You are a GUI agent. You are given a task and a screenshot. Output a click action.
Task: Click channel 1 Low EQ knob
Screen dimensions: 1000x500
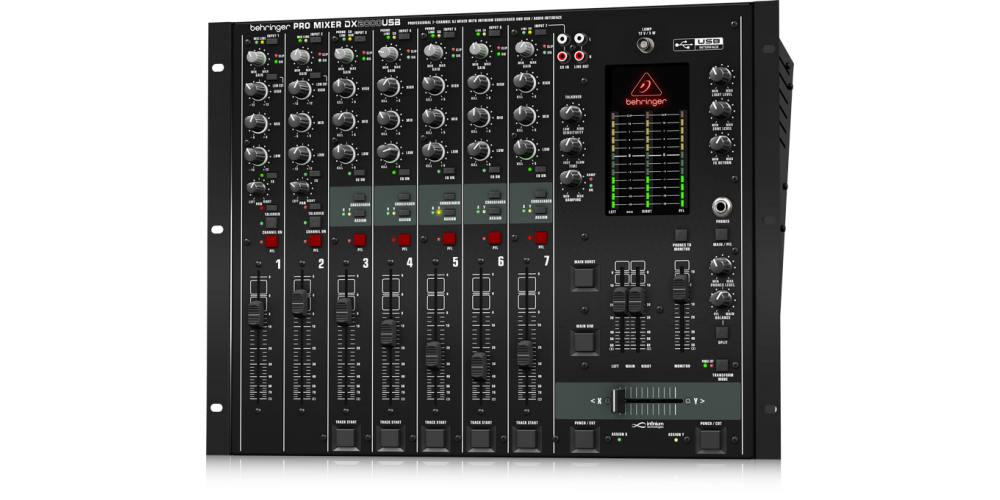click(x=256, y=155)
